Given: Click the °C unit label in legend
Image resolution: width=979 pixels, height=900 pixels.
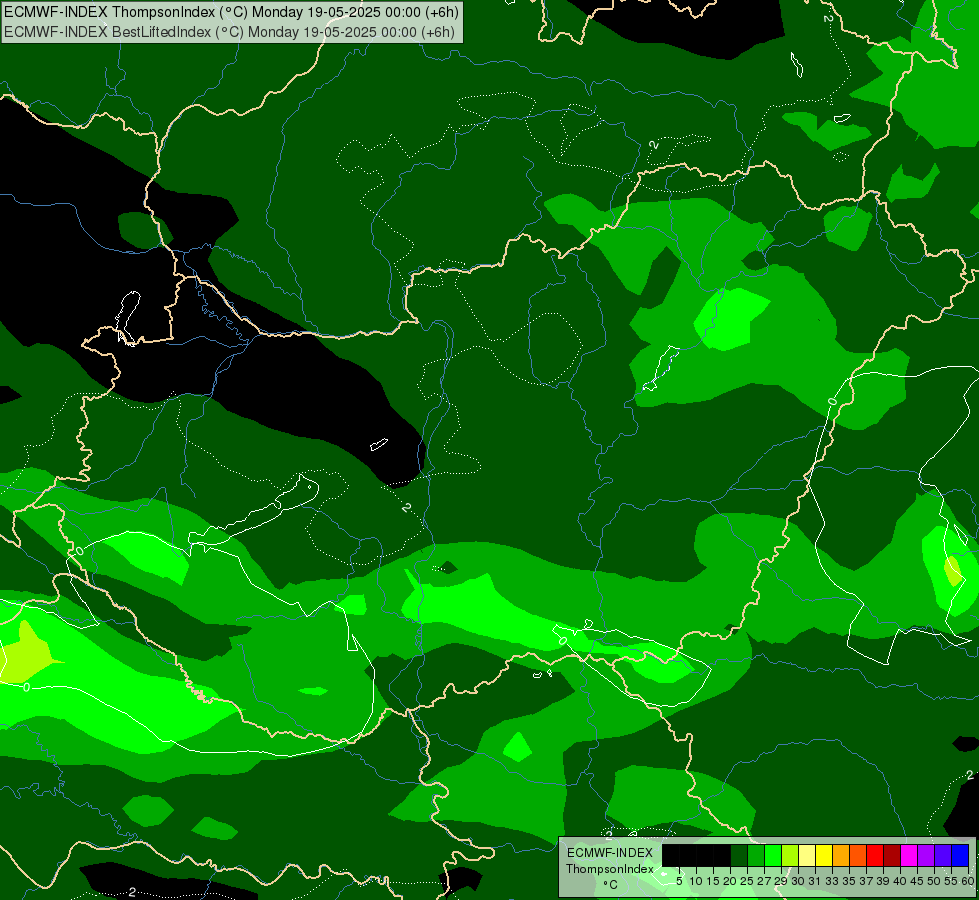Looking at the screenshot, I should tap(611, 885).
